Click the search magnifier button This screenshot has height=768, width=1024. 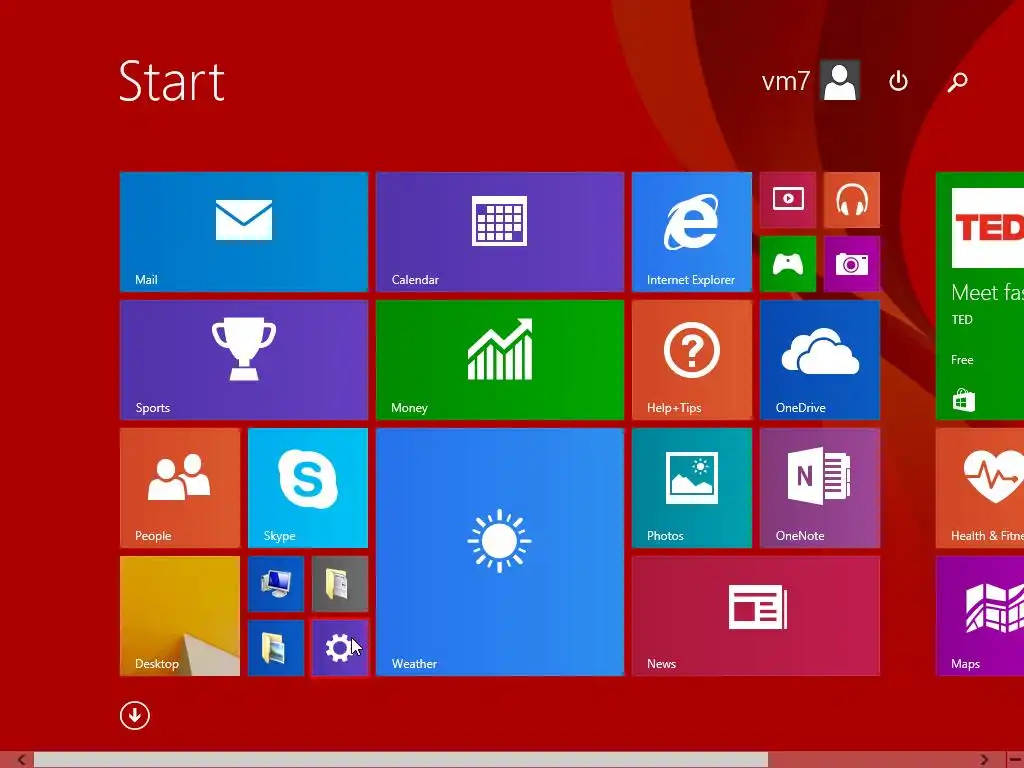pyautogui.click(x=957, y=82)
